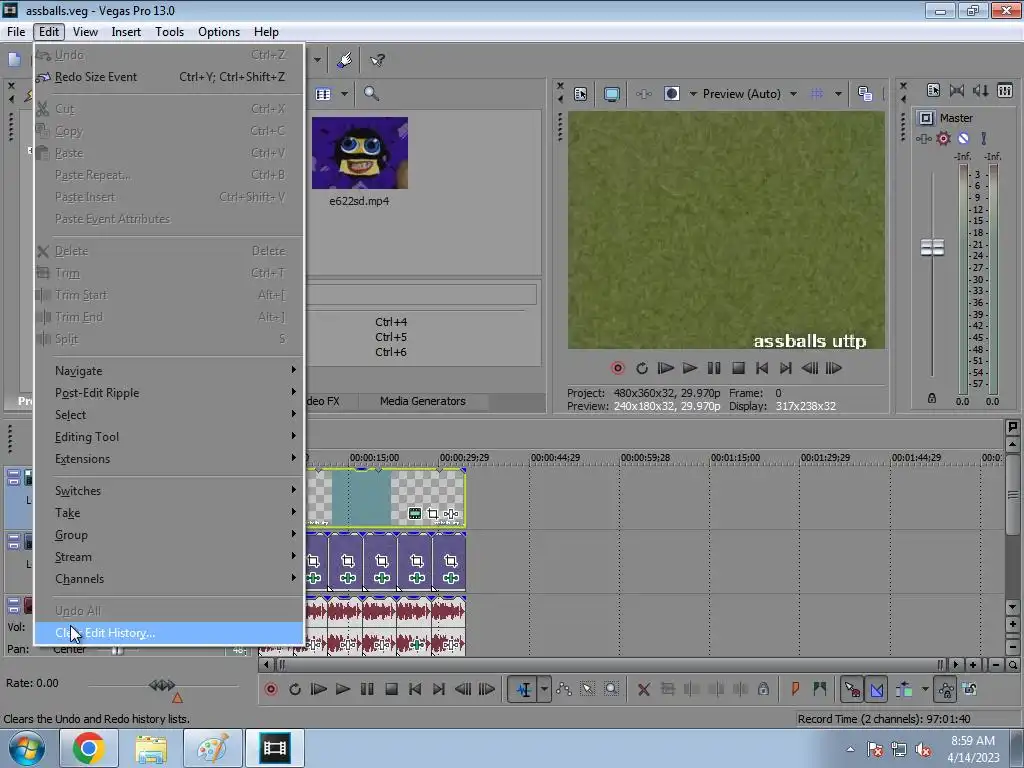Open Event FX on the top video event
Image resolution: width=1024 pixels, height=768 pixels.
click(451, 514)
